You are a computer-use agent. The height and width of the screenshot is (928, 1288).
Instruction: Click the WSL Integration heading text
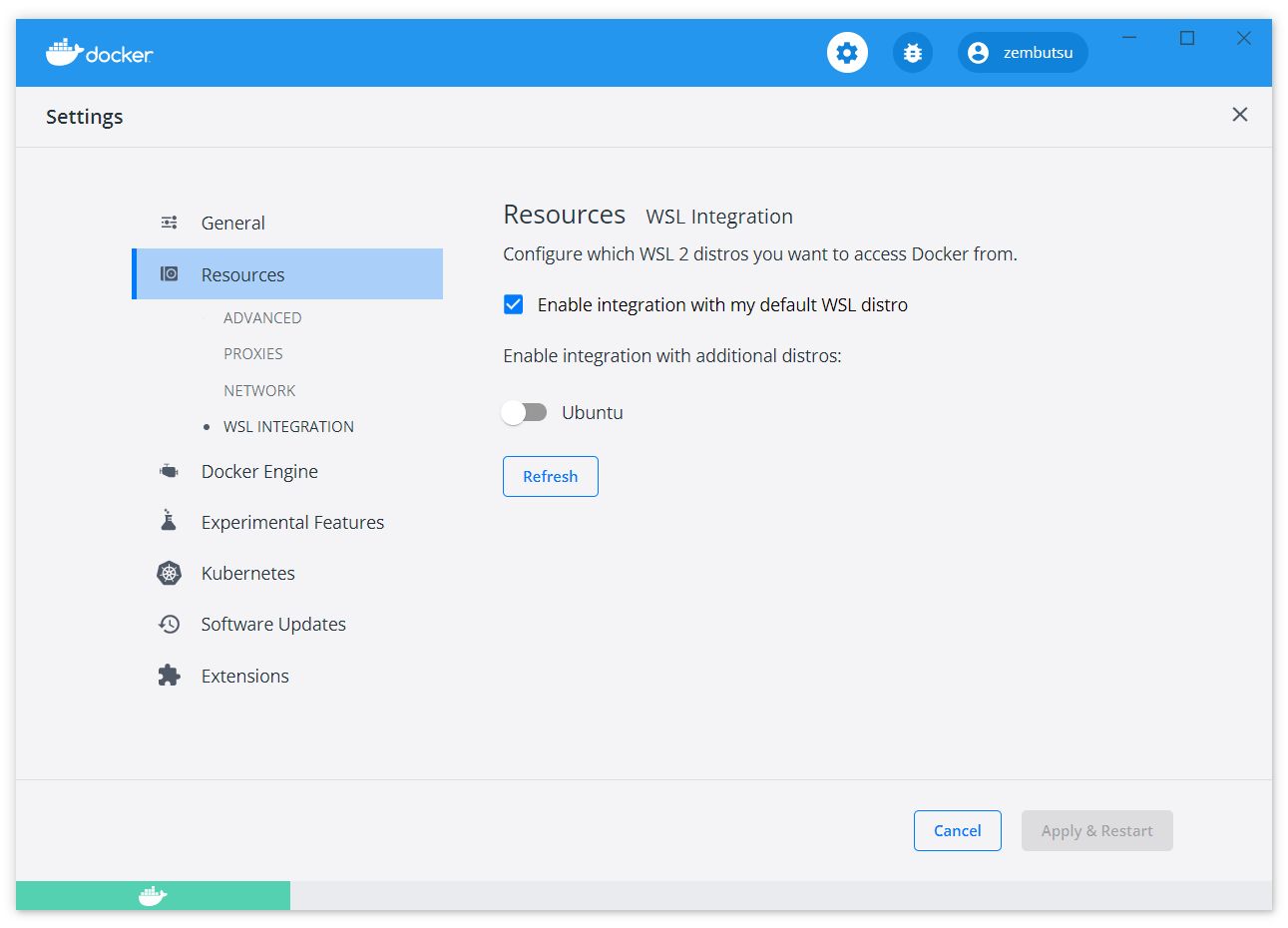(719, 217)
